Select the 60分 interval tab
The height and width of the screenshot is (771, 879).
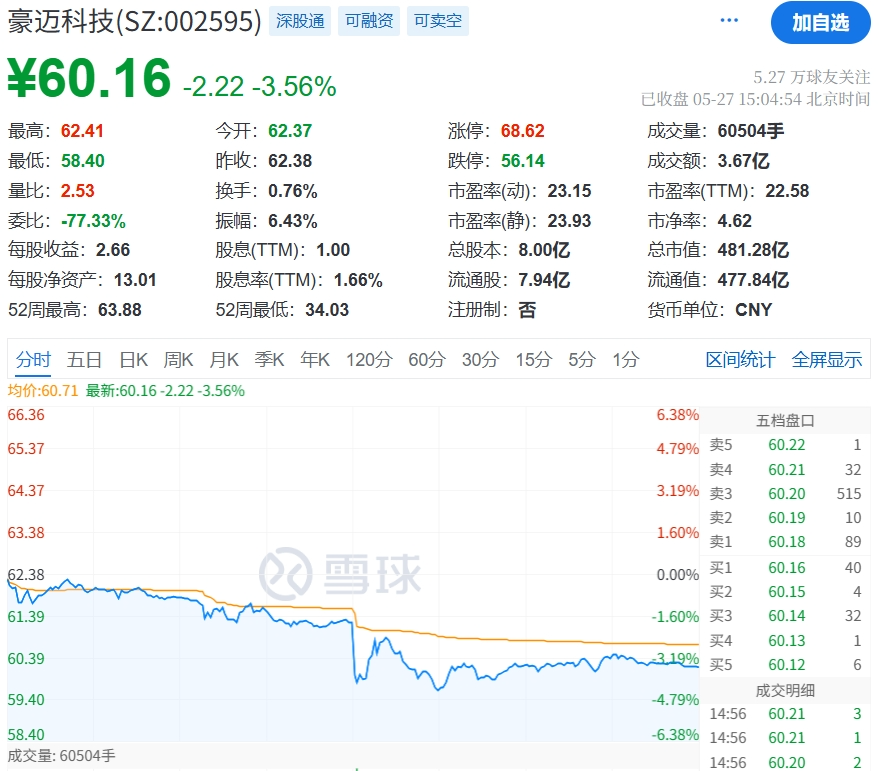tap(427, 360)
